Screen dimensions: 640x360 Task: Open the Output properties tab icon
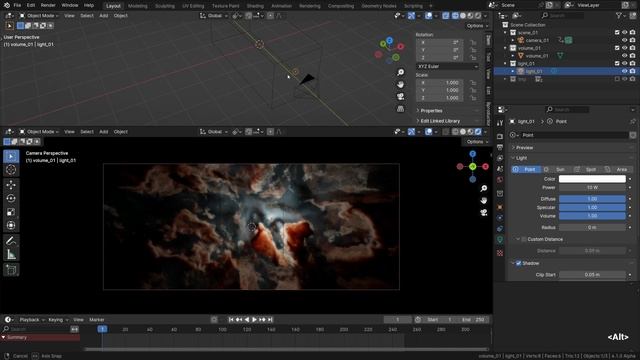500,147
